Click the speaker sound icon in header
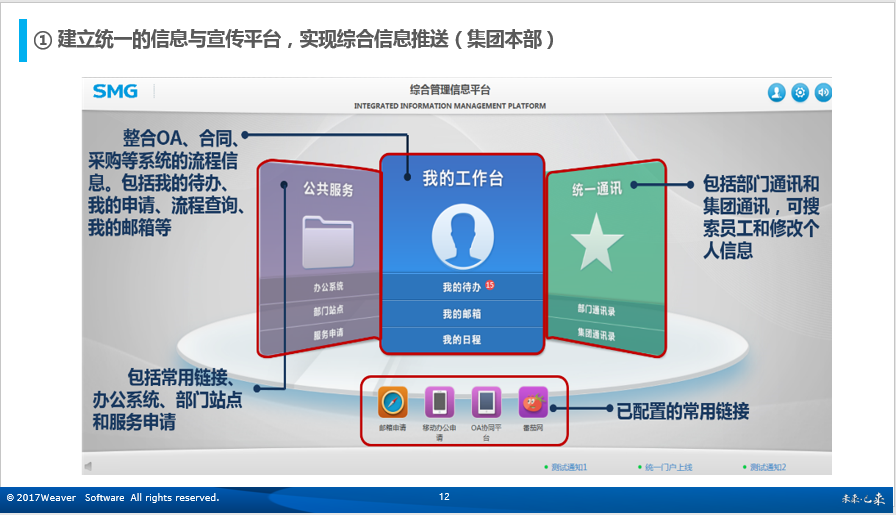This screenshot has height=515, width=896. (x=823, y=93)
